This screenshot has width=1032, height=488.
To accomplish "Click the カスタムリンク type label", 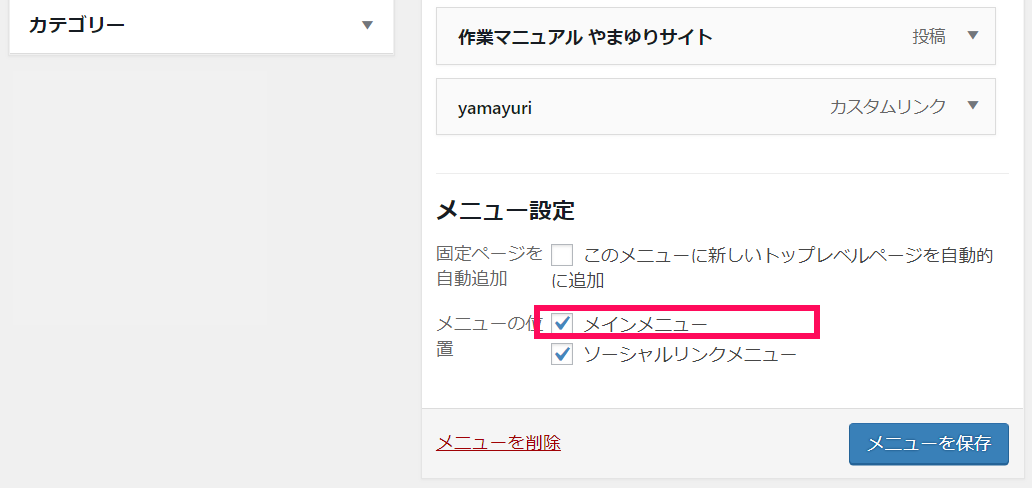I will (x=888, y=107).
